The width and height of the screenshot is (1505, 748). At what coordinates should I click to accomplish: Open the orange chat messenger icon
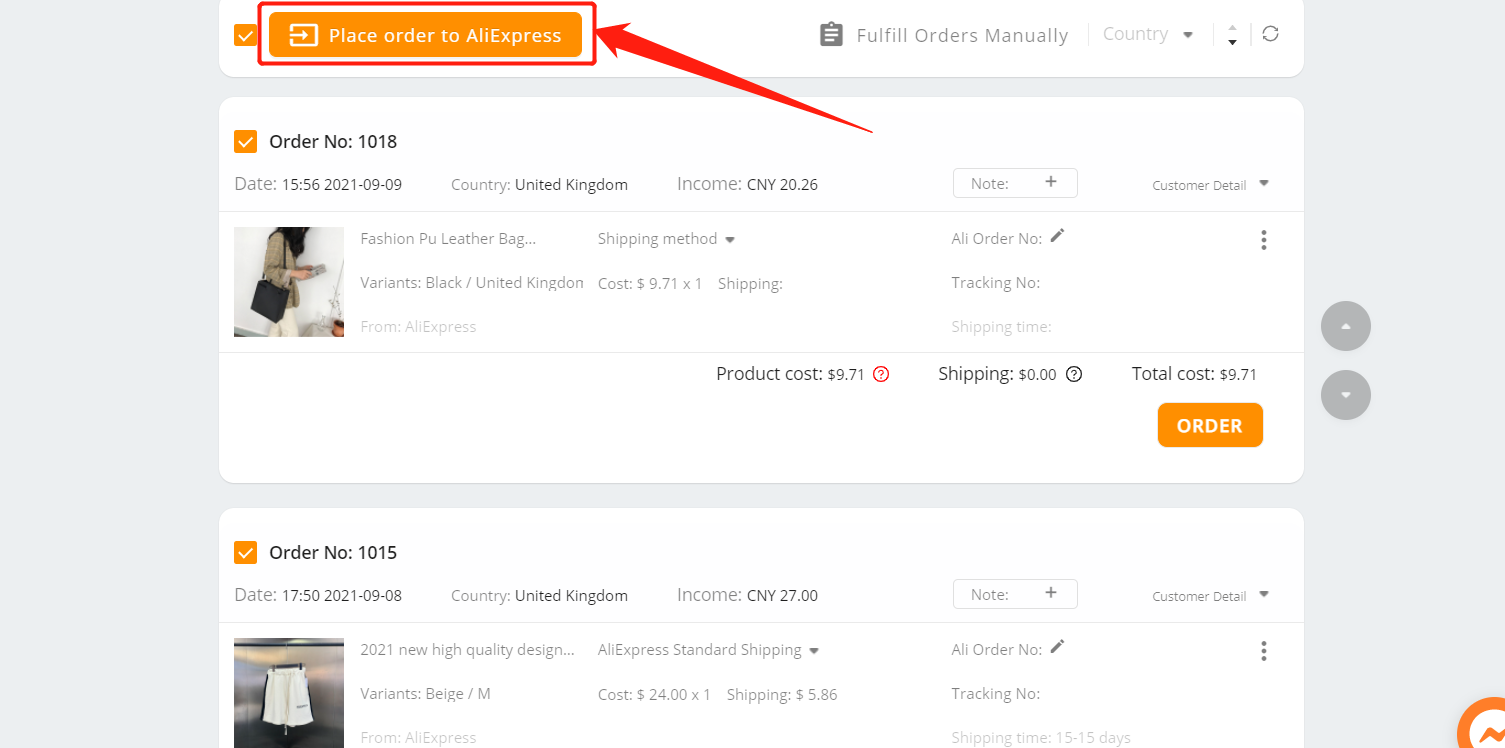tap(1482, 724)
